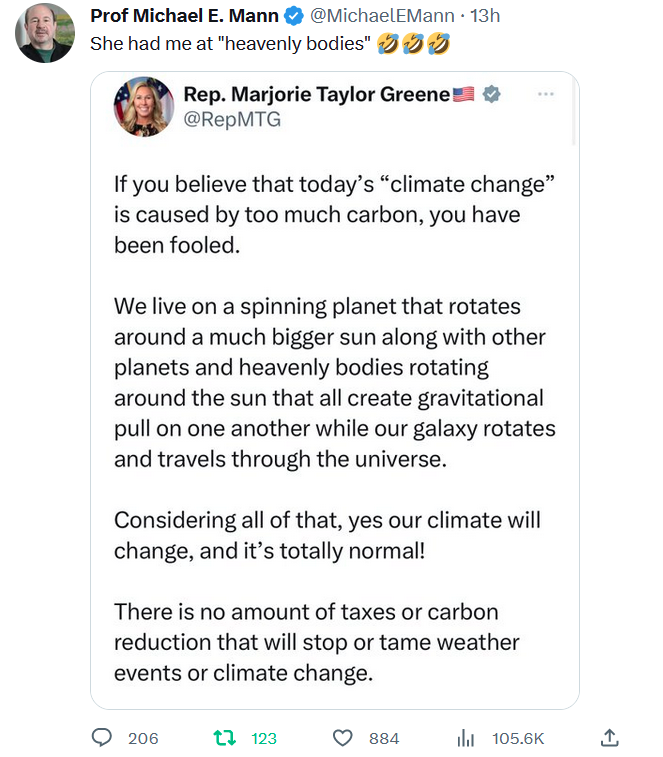Viewport: 663px width, 757px height.
Task: Toggle the heart like button
Action: point(343,738)
